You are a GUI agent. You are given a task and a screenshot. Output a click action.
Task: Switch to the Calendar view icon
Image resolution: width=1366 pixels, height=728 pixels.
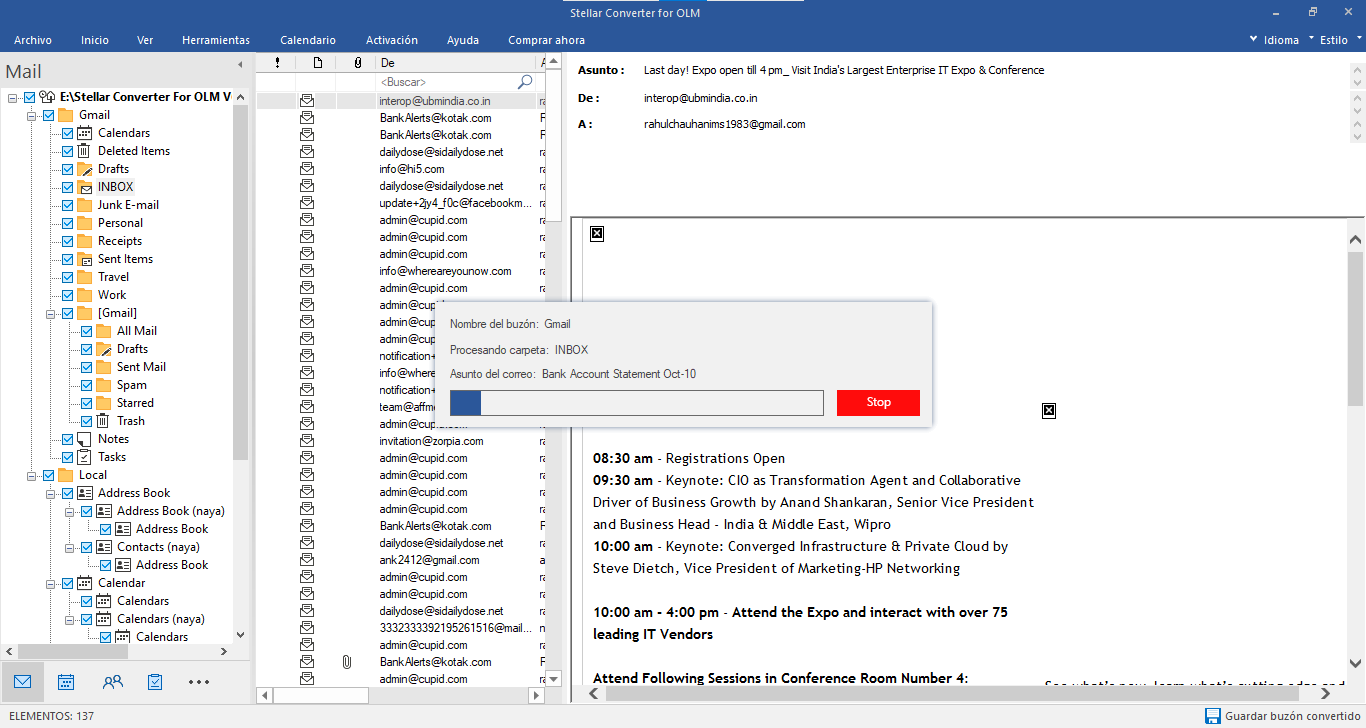(66, 682)
